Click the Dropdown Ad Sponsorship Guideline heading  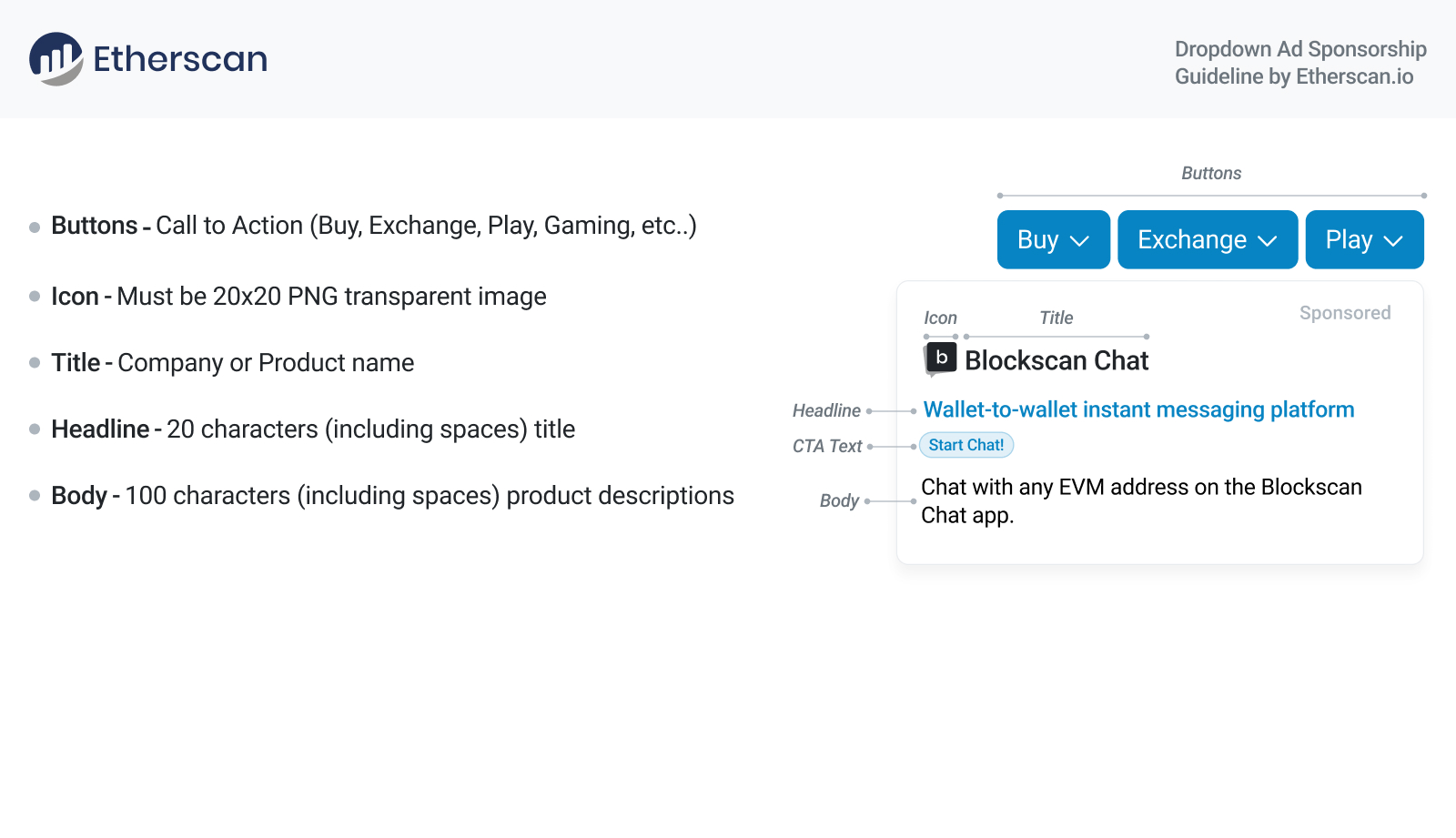(1299, 63)
